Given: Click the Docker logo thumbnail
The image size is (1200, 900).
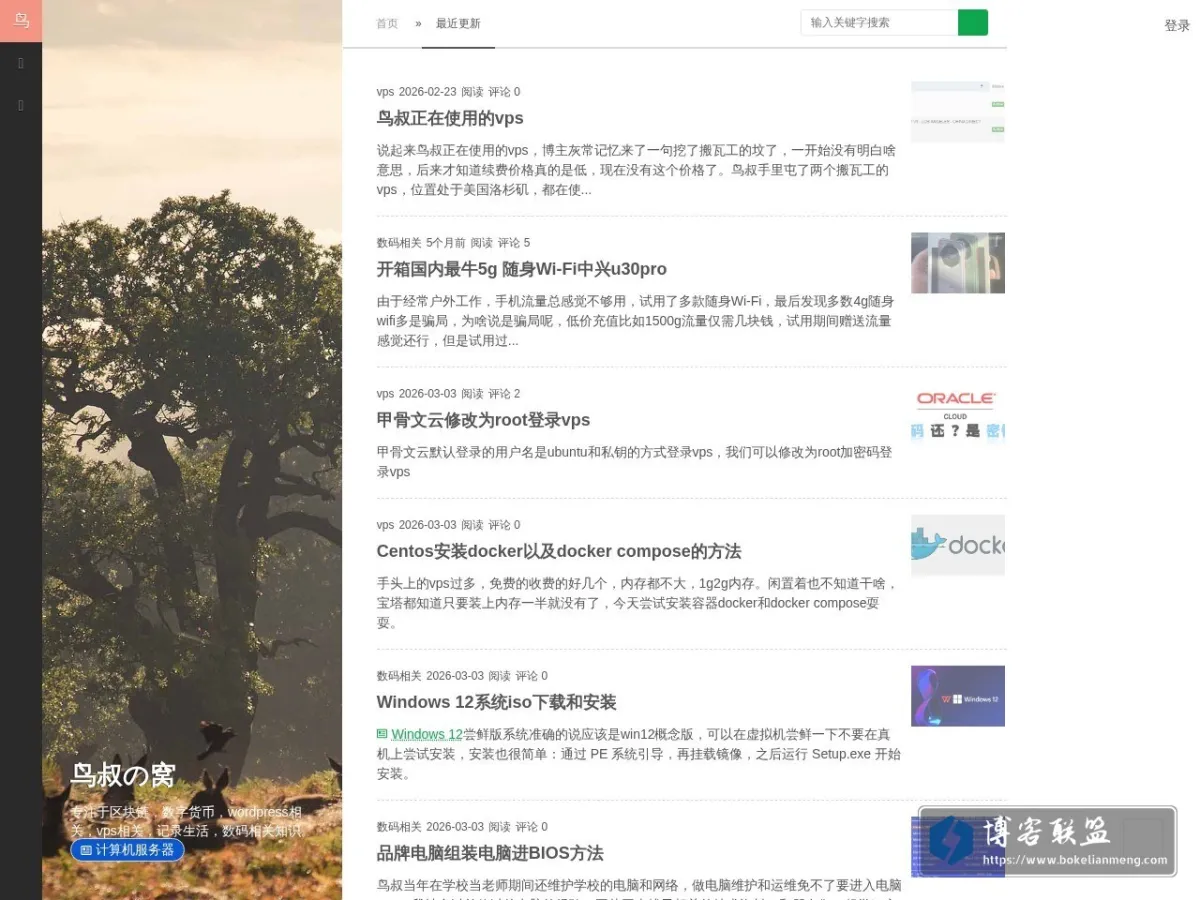Looking at the screenshot, I should coord(958,545).
